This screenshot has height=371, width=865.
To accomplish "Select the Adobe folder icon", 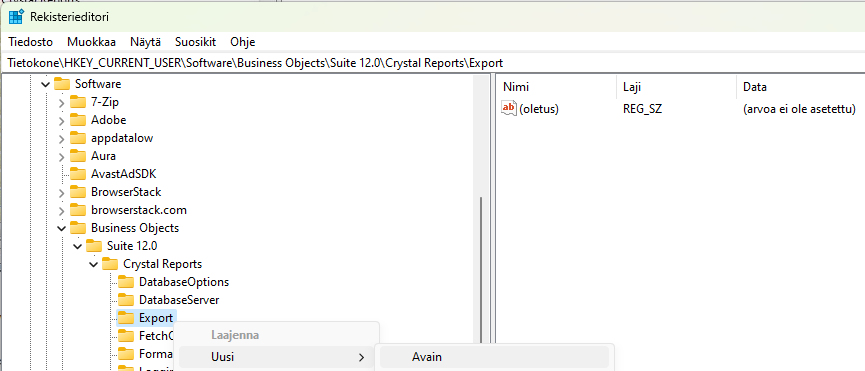I will tap(78, 120).
